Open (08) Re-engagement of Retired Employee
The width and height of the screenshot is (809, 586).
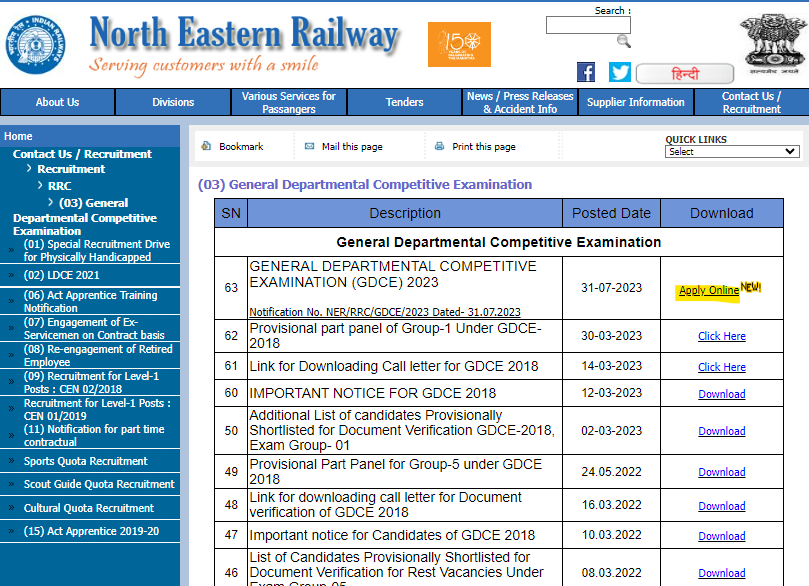(98, 355)
